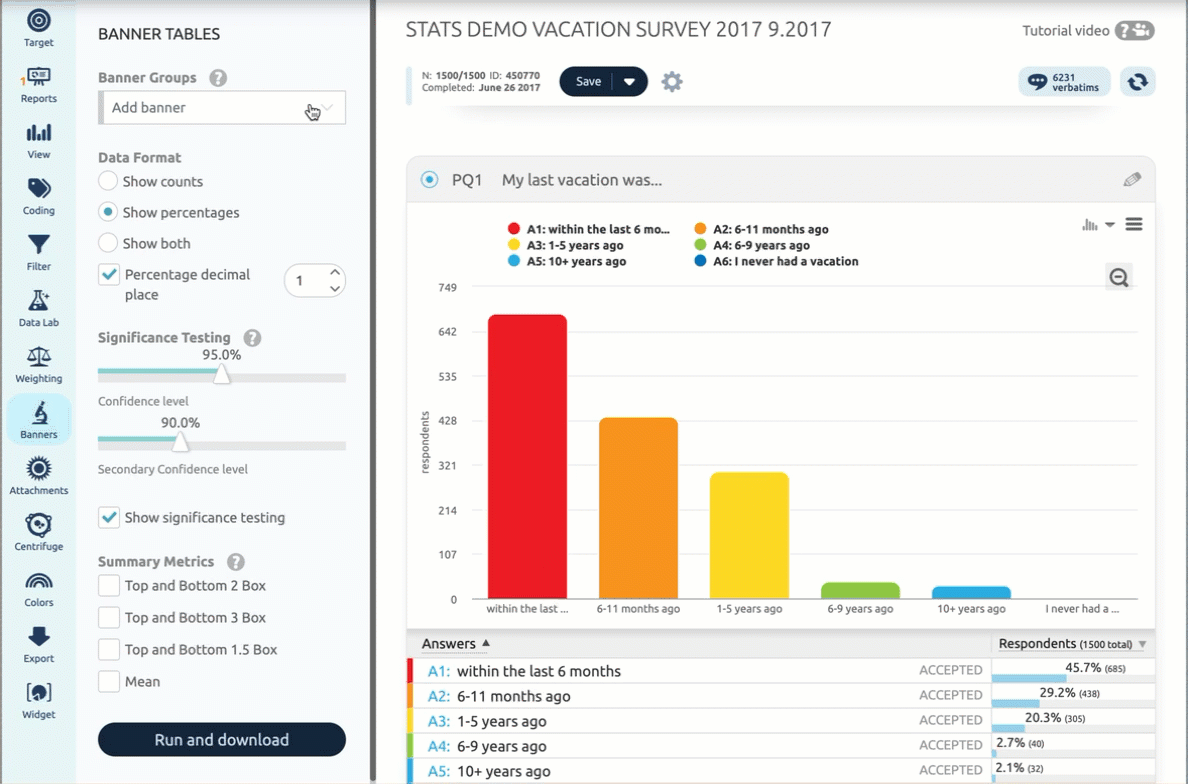Tick the Mean summary metric checkbox

(x=109, y=682)
